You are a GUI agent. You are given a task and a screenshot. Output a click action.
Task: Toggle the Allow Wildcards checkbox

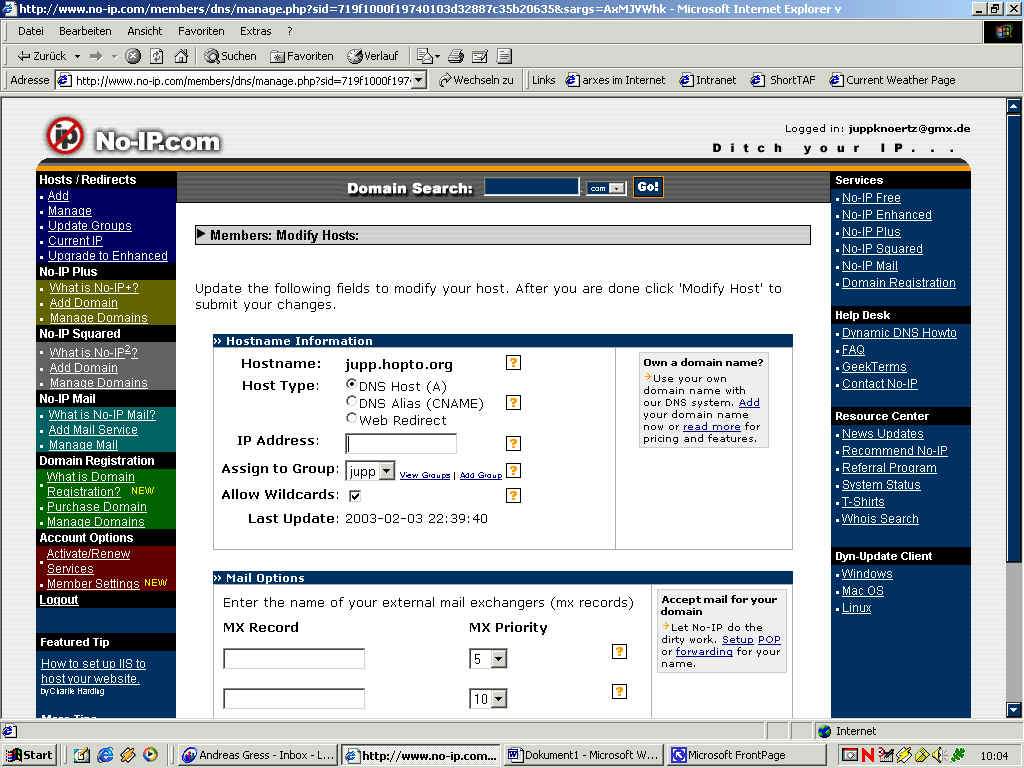[x=355, y=495]
